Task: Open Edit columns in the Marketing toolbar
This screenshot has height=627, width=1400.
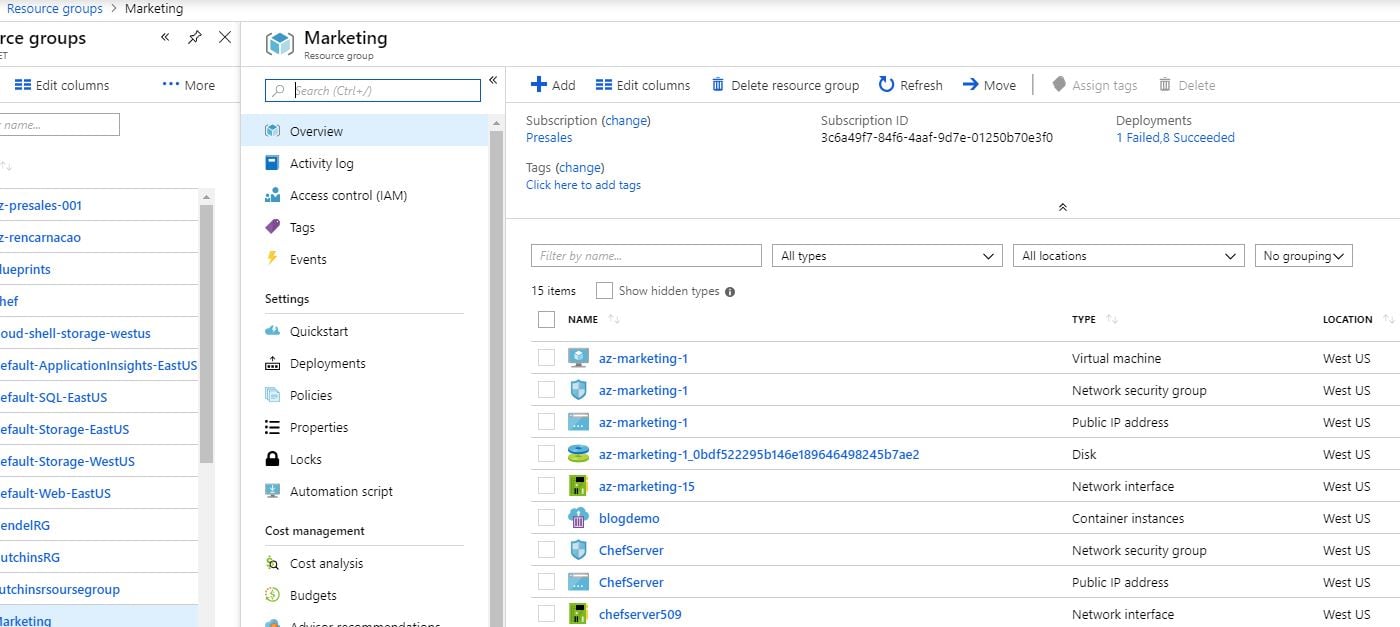Action: (643, 85)
